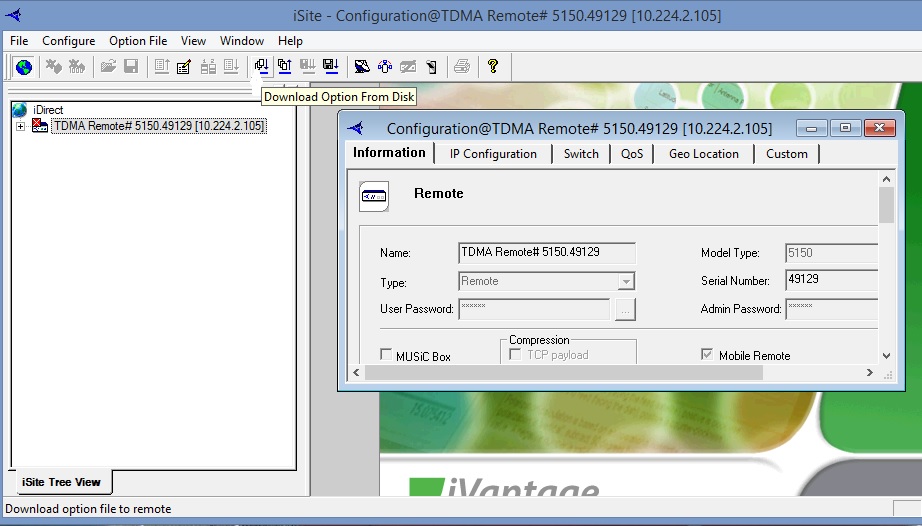Click the second greyed connect icon before folder
This screenshot has width=922, height=526.
(x=77, y=66)
